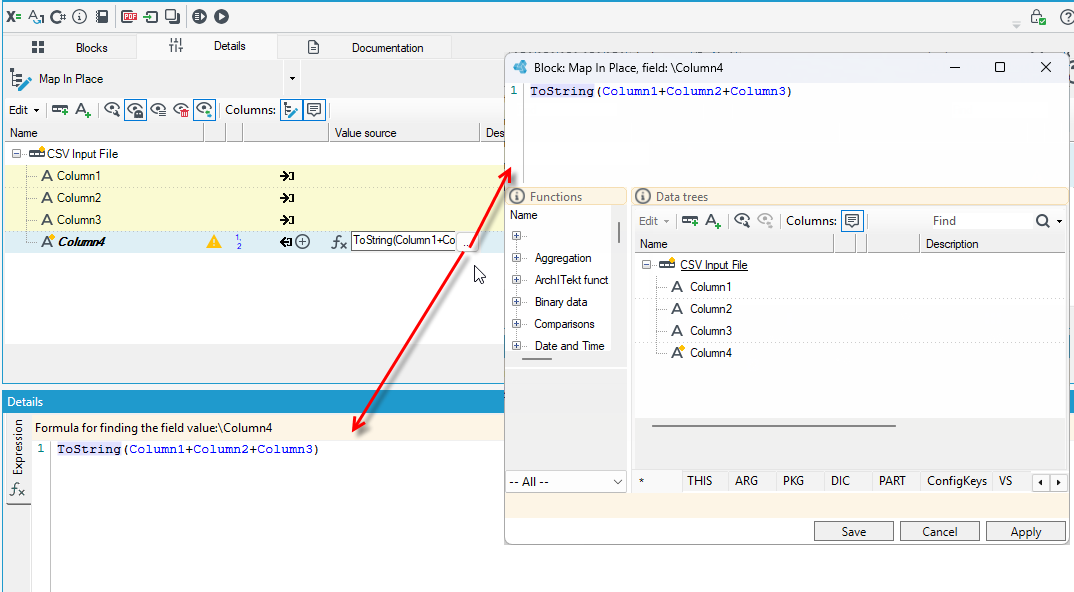
Task: Toggle the mapping column button beside Columns label
Action: [290, 110]
